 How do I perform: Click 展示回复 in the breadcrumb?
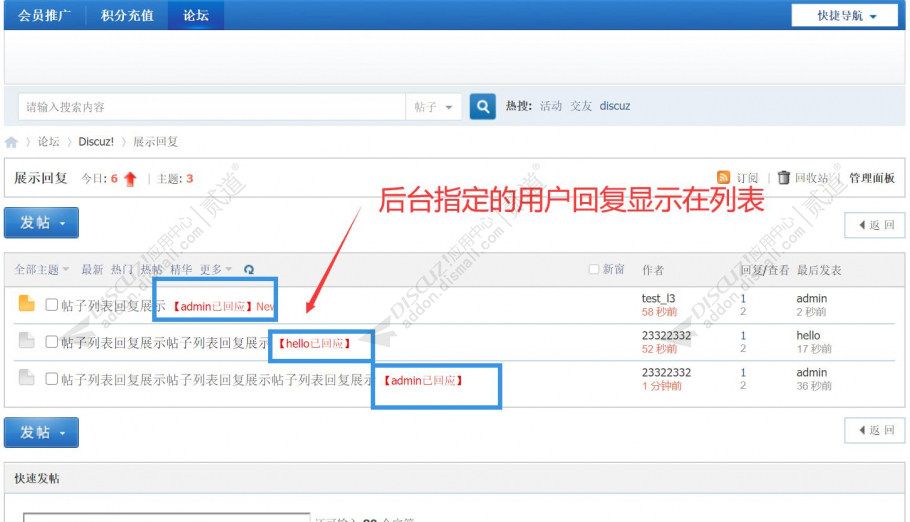[156, 142]
